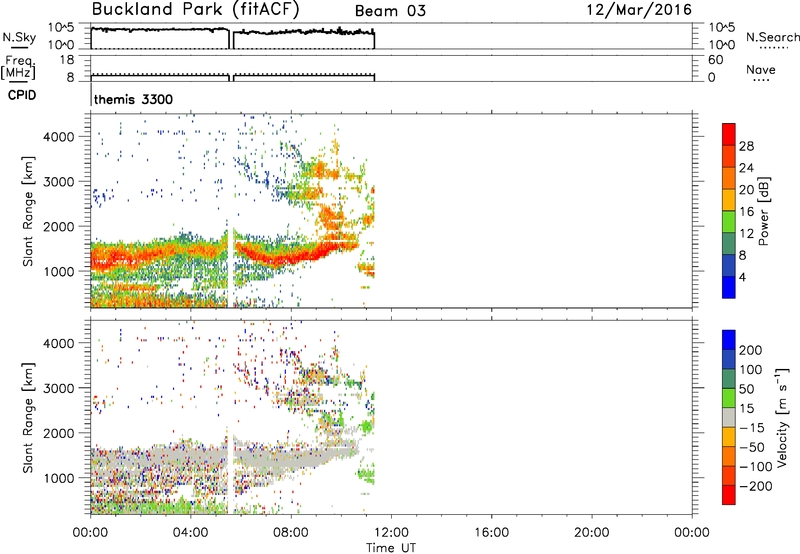This screenshot has height=554, width=800.
Task: Click the '16:00' time tick label
Action: tap(491, 533)
